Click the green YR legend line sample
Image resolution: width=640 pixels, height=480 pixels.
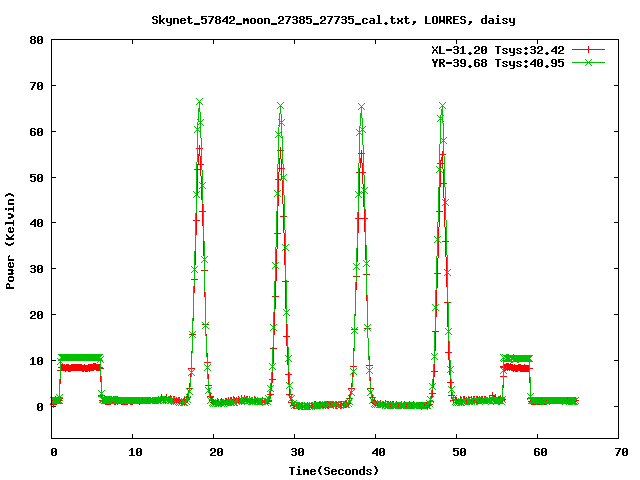588,62
